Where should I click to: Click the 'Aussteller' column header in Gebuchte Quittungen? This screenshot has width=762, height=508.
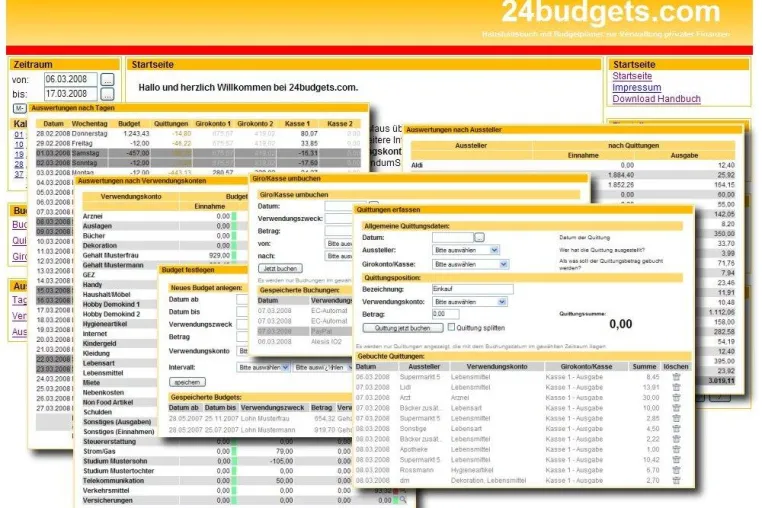tap(424, 367)
